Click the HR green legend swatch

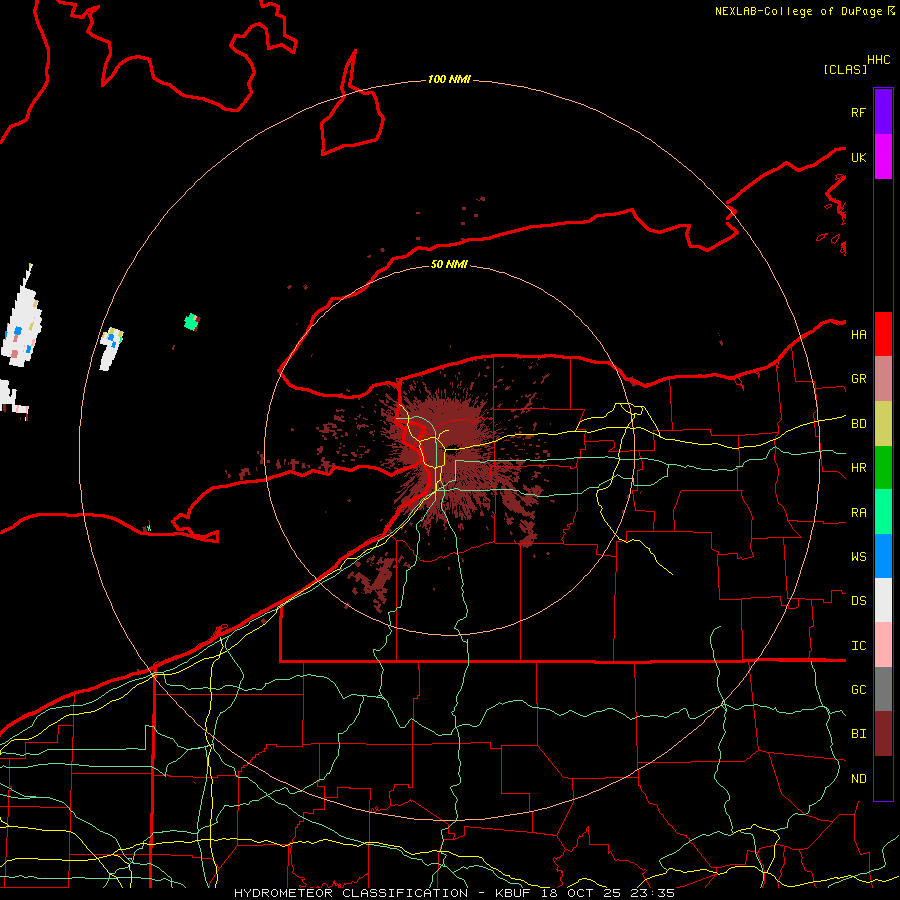click(883, 468)
